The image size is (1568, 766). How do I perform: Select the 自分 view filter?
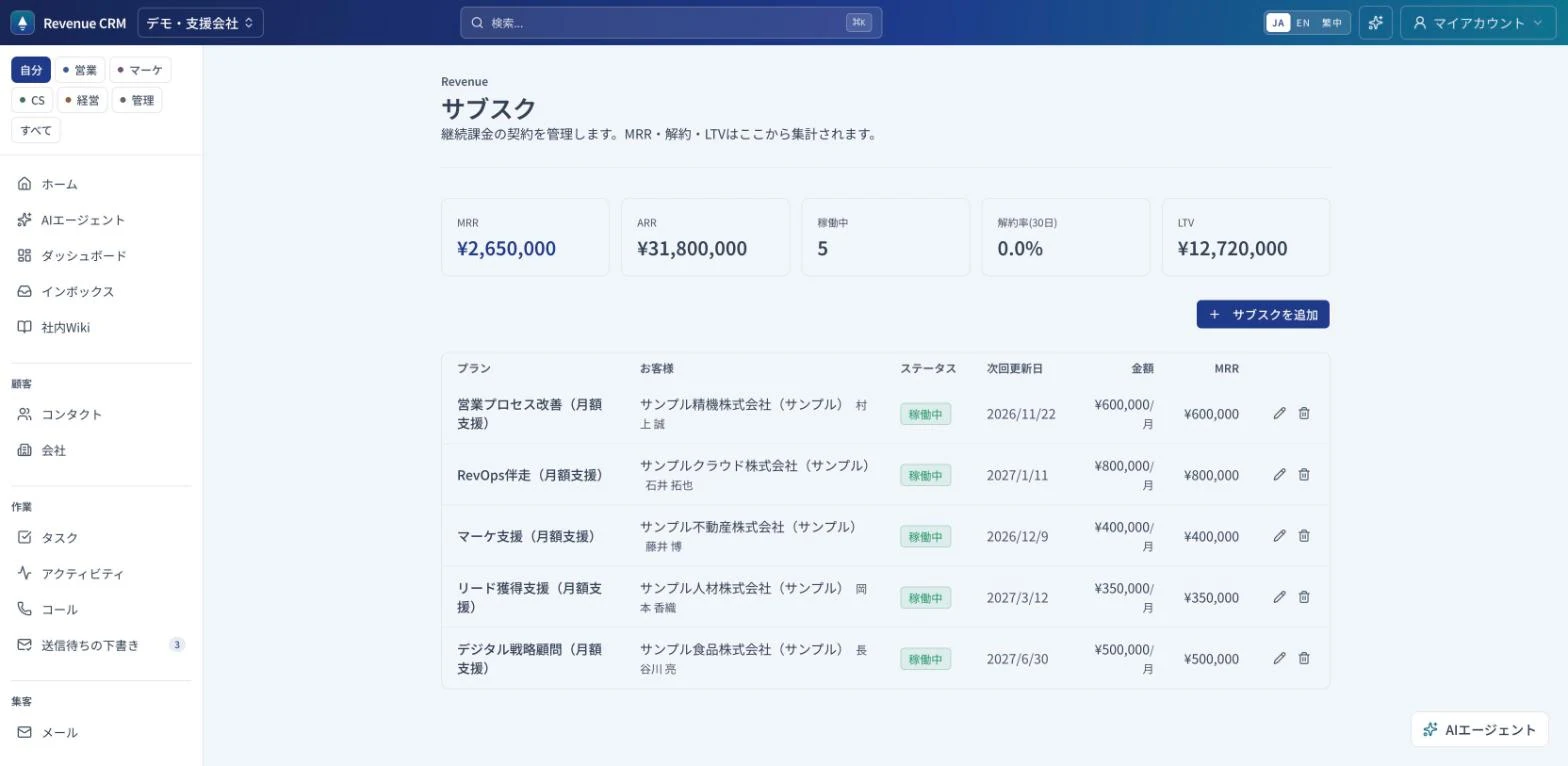coord(31,70)
